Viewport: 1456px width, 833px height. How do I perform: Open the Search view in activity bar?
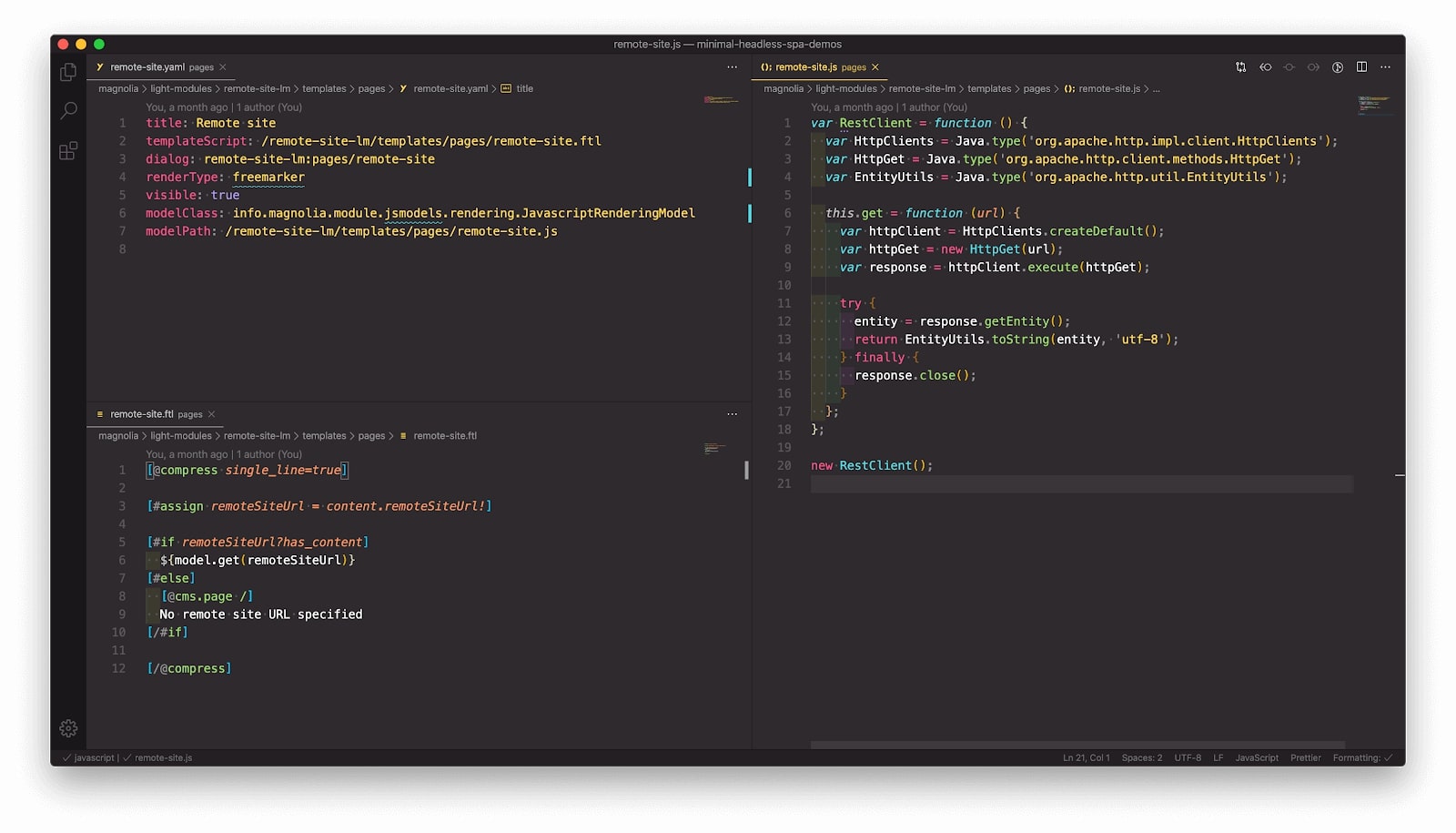(x=68, y=111)
